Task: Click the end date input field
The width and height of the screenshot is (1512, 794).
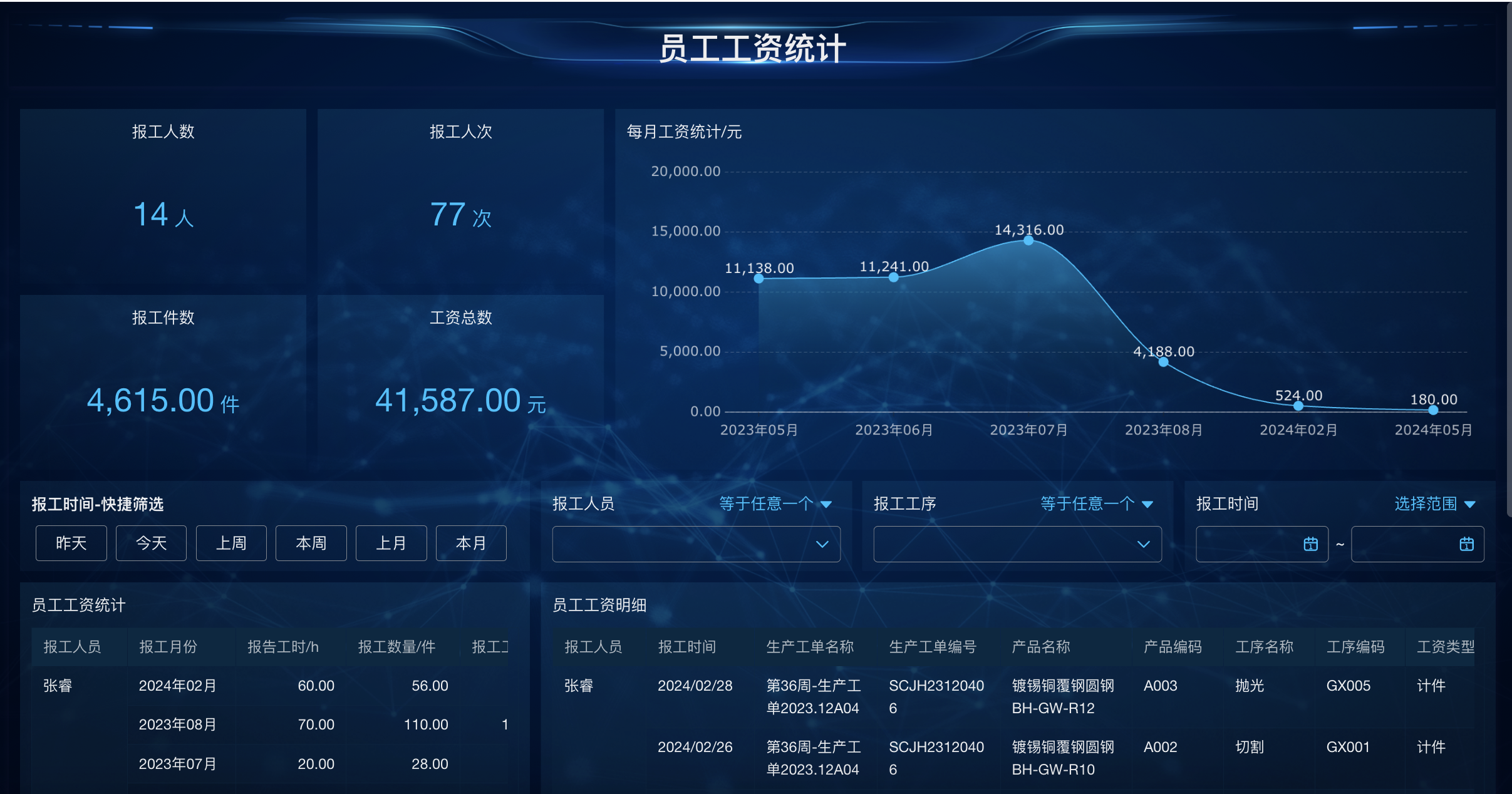Action: (x=1417, y=544)
